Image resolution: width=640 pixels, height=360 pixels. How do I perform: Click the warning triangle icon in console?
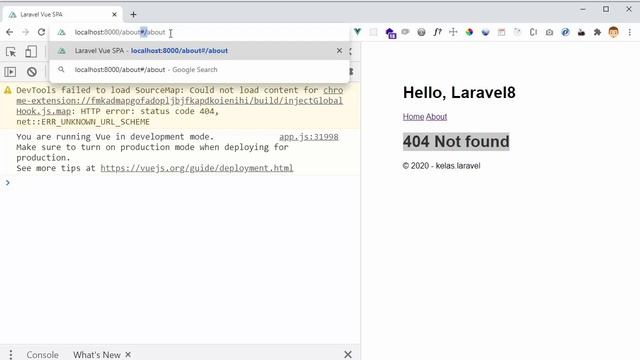click(x=8, y=90)
